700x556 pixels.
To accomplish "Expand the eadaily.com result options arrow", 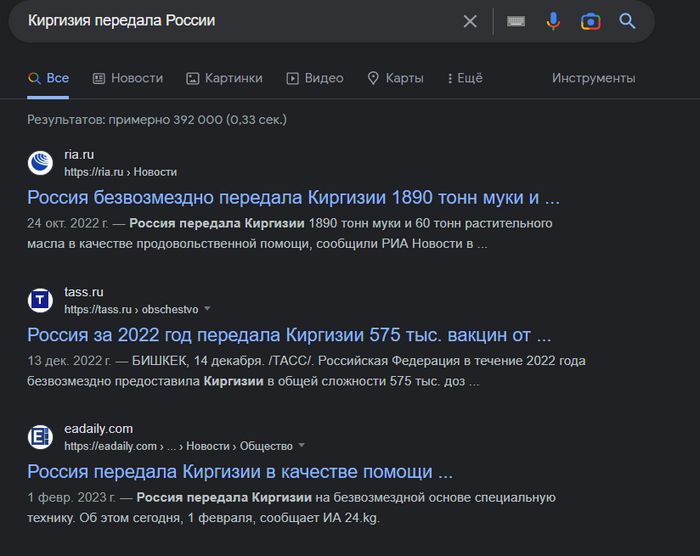I will coord(302,446).
